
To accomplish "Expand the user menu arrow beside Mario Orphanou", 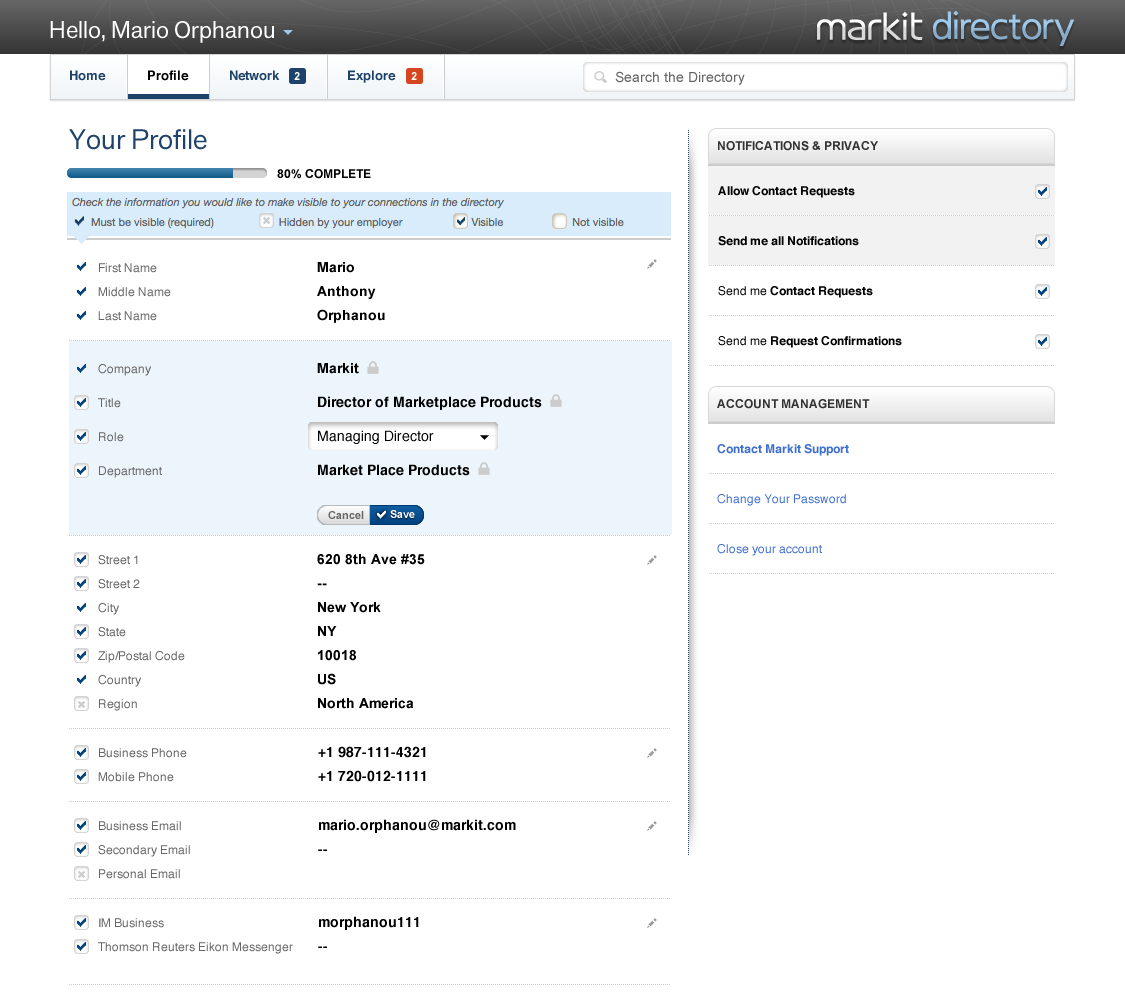I will pos(288,32).
